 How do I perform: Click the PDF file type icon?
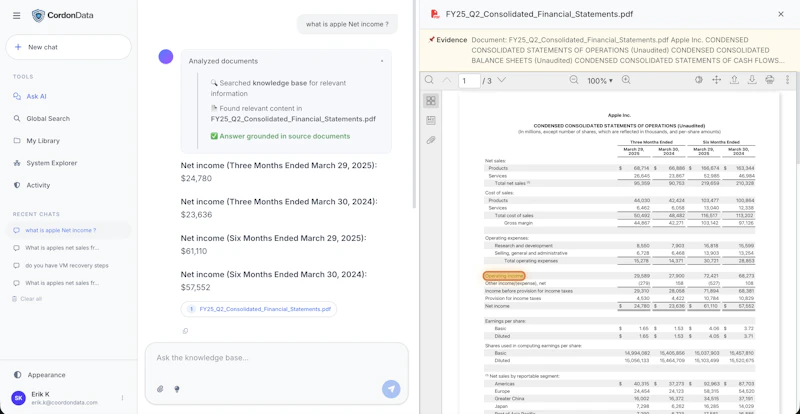[435, 14]
